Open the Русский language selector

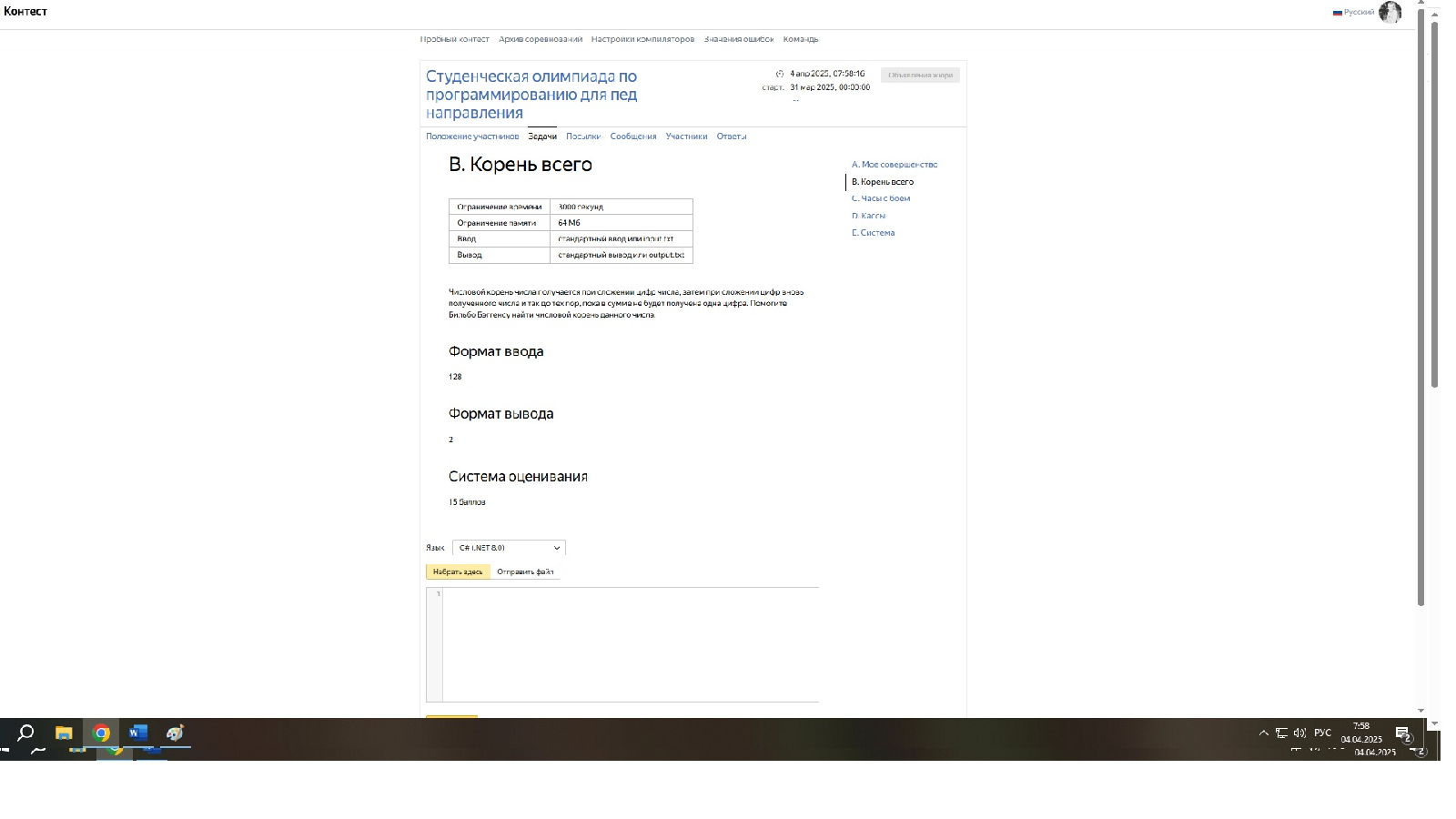point(1354,12)
